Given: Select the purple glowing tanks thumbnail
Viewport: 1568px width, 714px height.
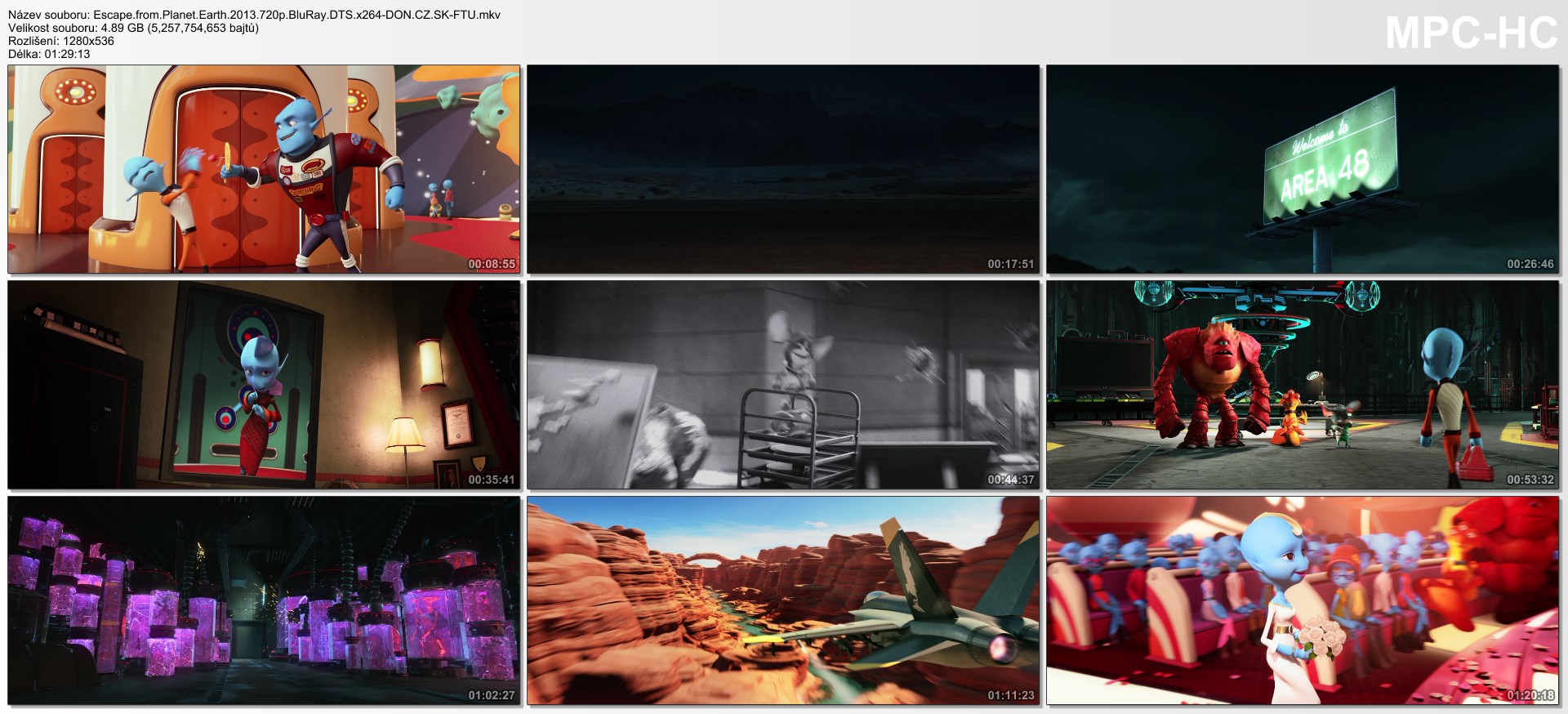Looking at the screenshot, I should tap(264, 600).
